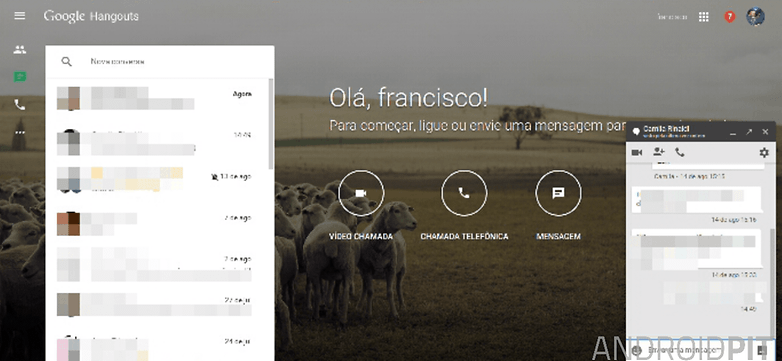The height and width of the screenshot is (361, 782).
Task: Start a phone call with the Chamada Telefônica circle
Action: point(464,193)
